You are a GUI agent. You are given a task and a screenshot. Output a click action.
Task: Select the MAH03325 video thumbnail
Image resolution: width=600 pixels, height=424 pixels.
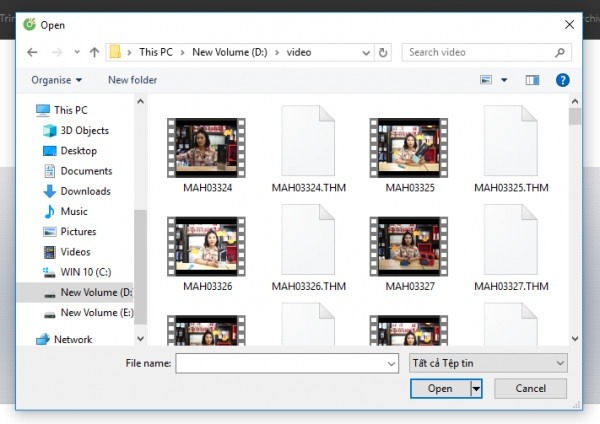[409, 155]
